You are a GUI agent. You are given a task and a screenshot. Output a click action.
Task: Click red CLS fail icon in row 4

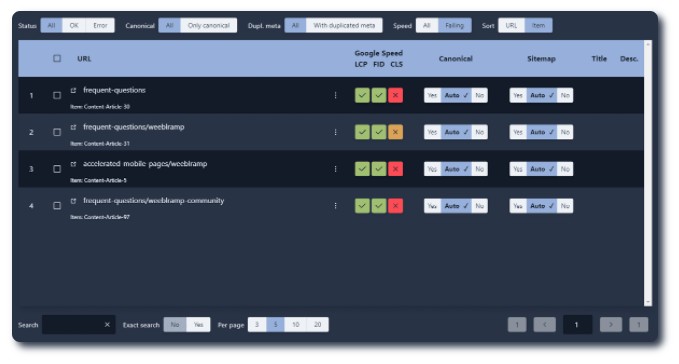pos(395,206)
